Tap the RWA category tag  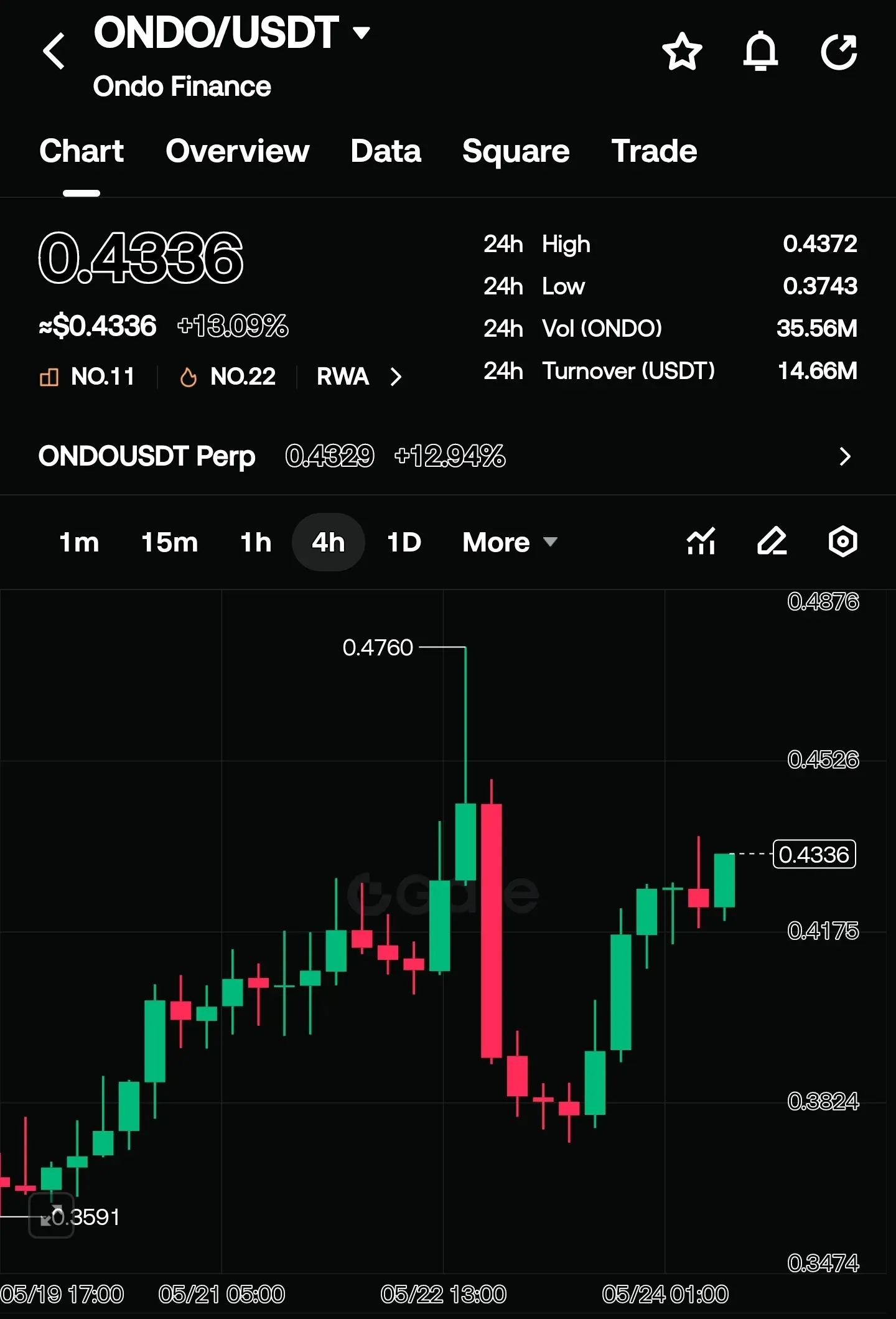coord(343,377)
